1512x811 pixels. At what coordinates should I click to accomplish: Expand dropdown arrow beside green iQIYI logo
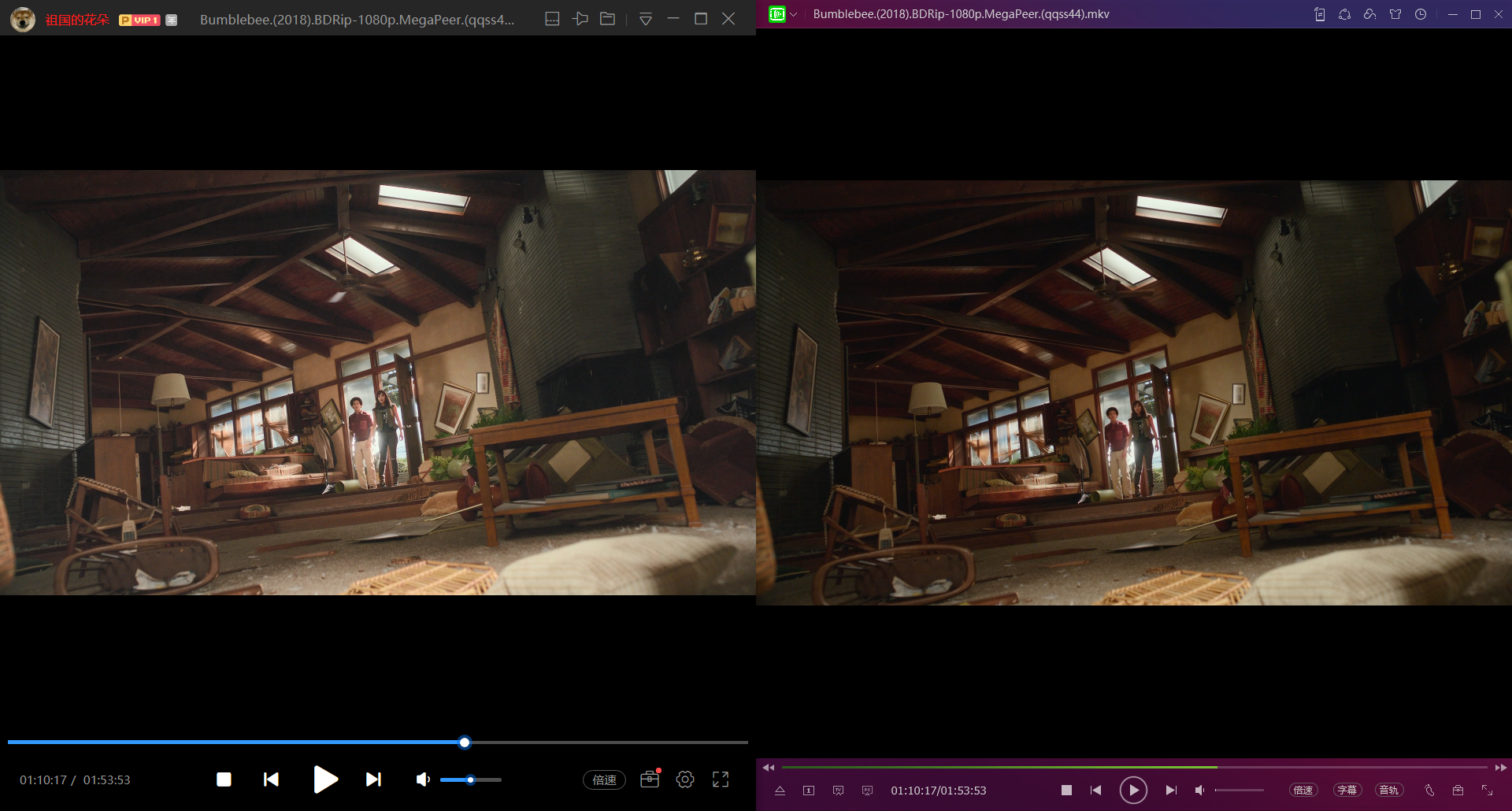[x=794, y=14]
